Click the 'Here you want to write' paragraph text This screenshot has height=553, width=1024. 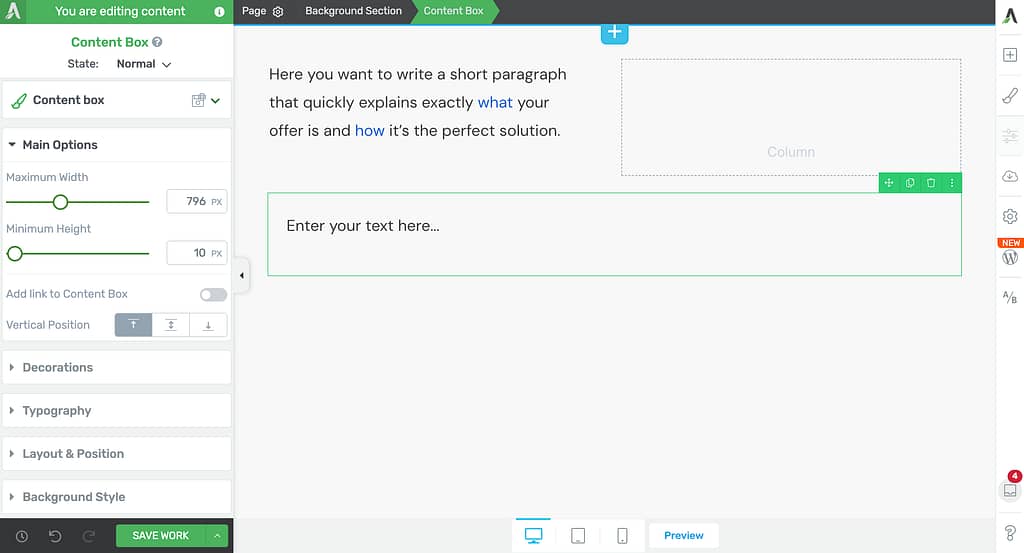click(418, 103)
